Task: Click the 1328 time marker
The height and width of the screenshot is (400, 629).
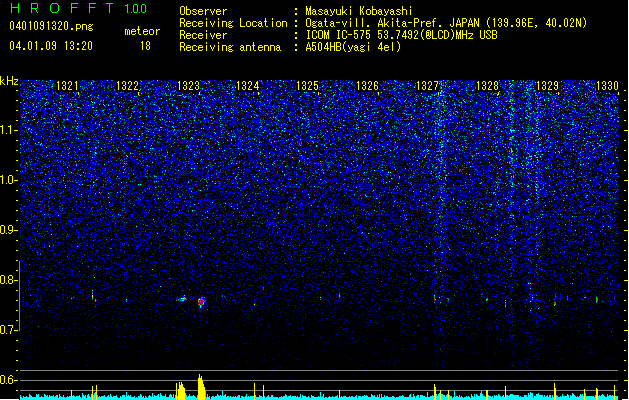Action: (x=487, y=86)
